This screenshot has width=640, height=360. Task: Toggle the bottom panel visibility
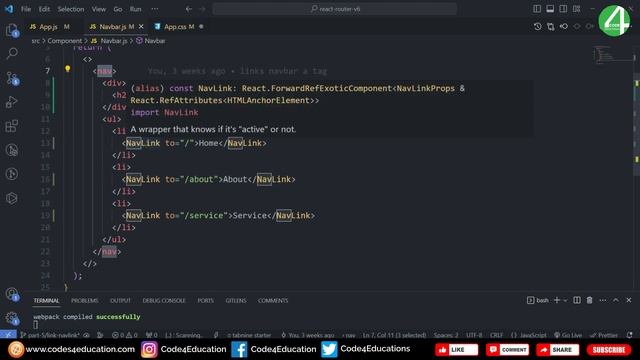(550, 9)
